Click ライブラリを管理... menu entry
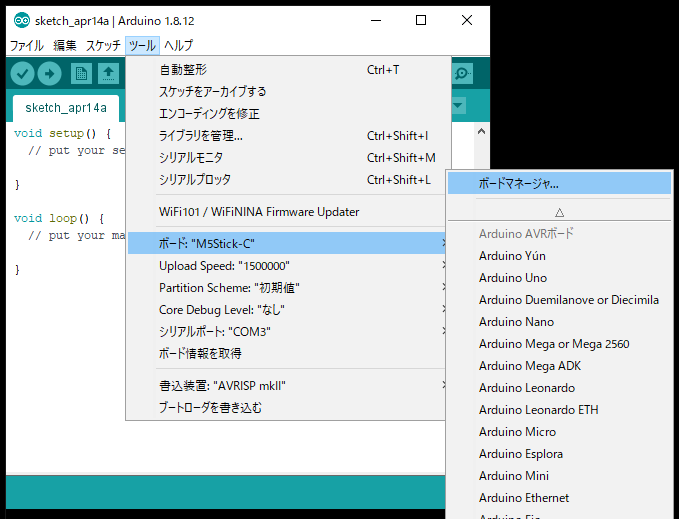This screenshot has width=679, height=519. (201, 136)
